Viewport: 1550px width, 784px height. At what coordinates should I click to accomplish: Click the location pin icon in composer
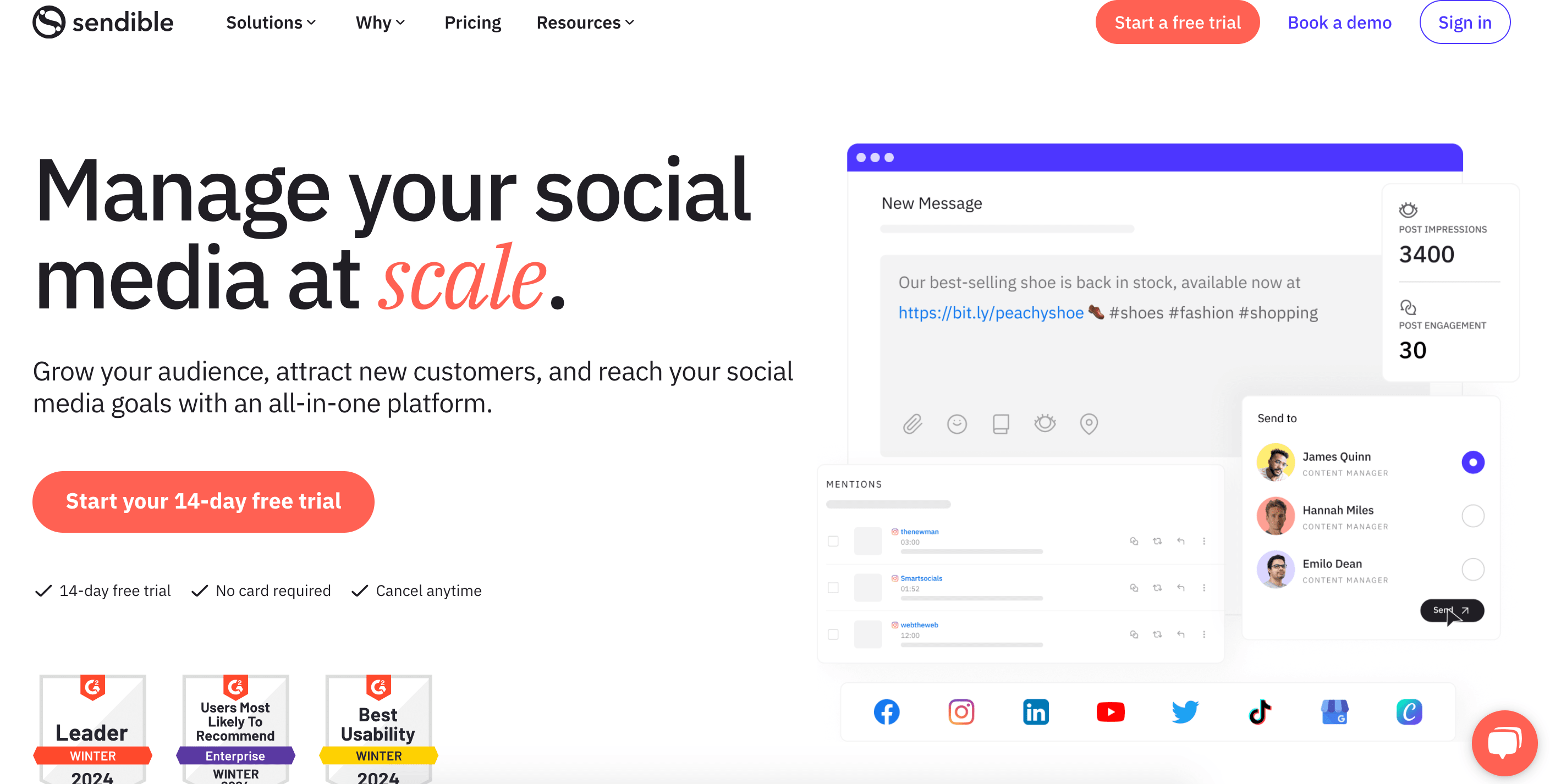pos(1088,422)
